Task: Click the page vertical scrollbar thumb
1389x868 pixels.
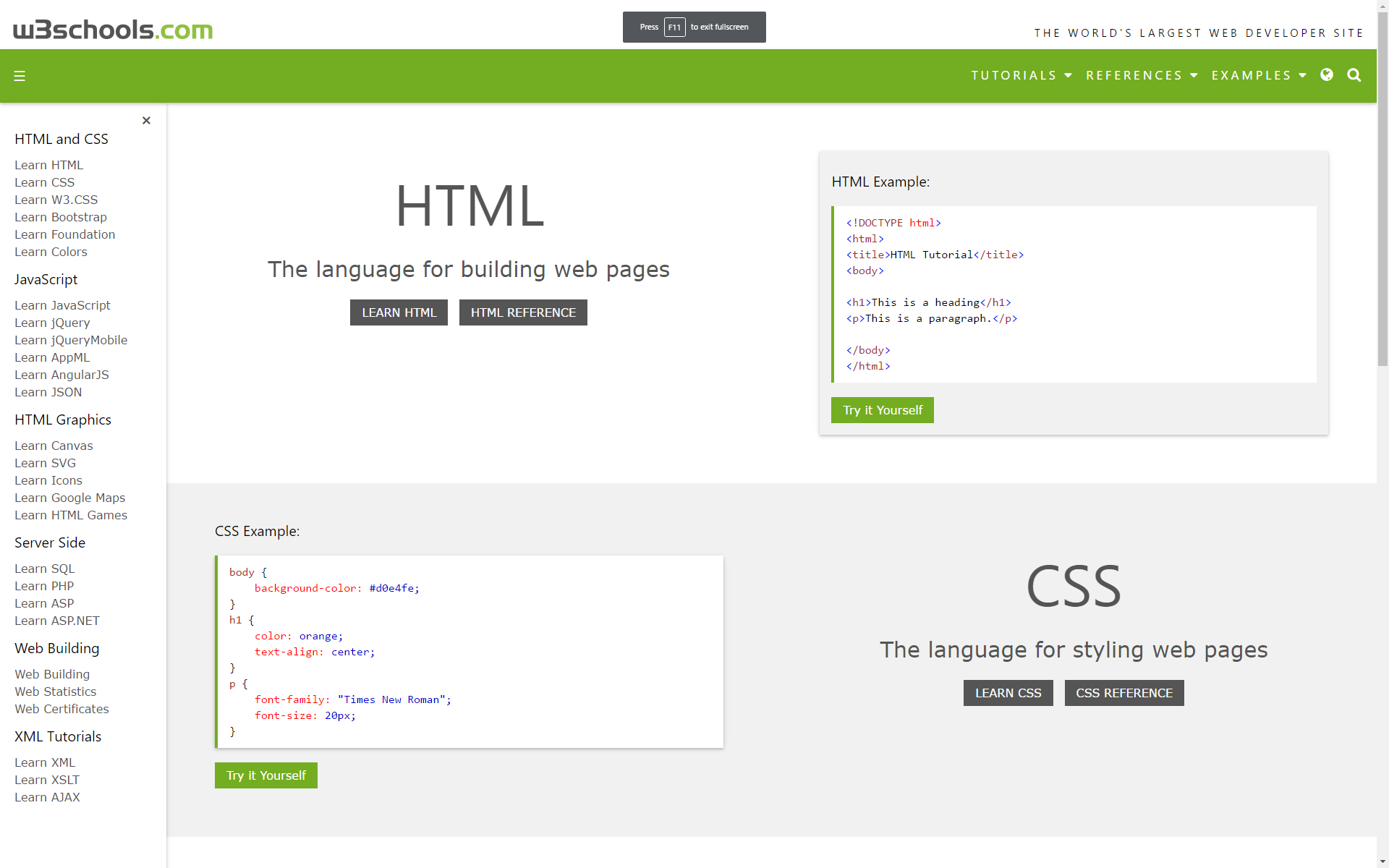Action: tap(1382, 188)
